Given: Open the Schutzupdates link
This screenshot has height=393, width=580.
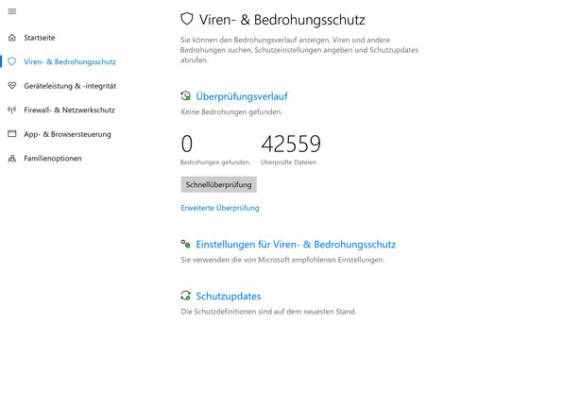Looking at the screenshot, I should coord(228,296).
